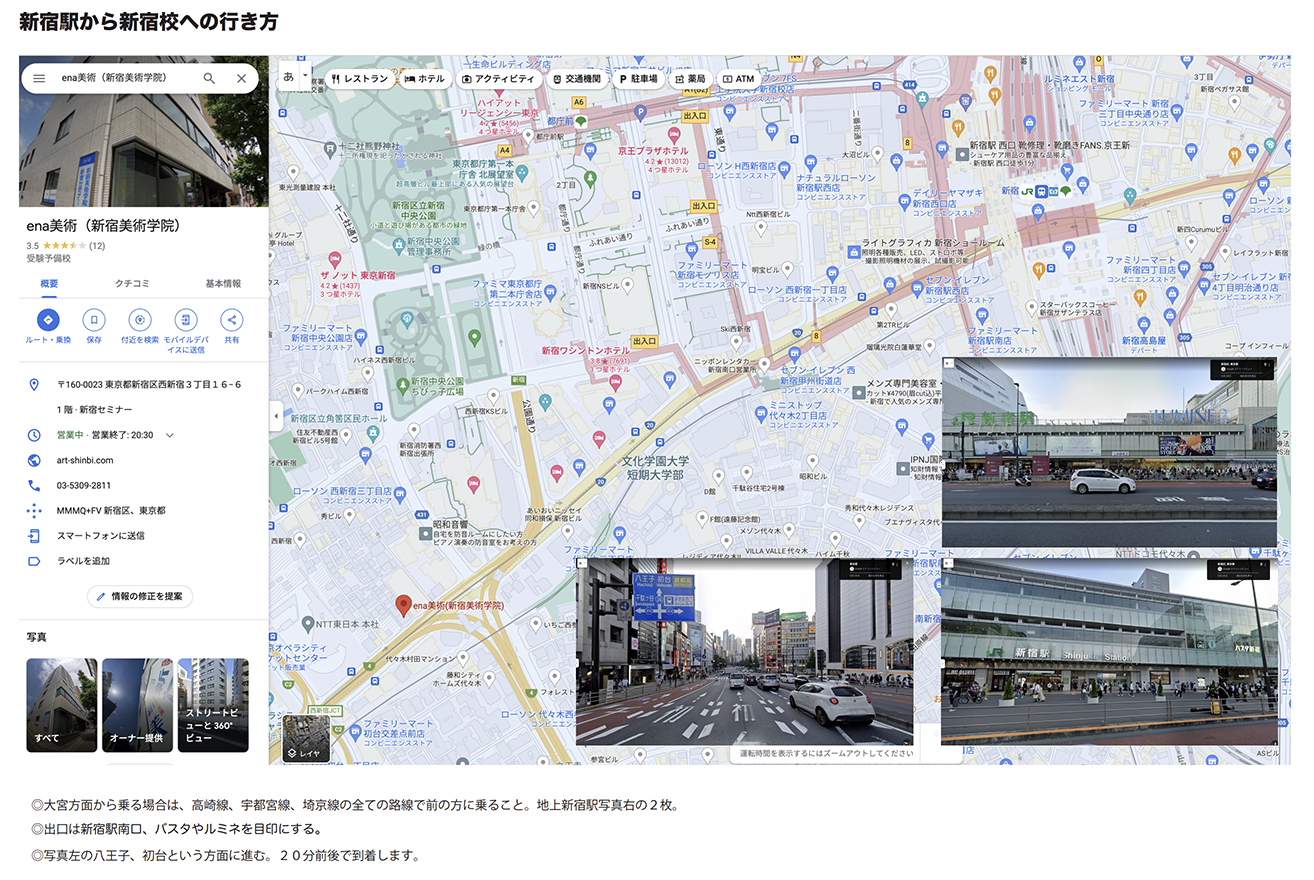Screen dimensions: 1314x880
Task: Select the ホテル filter chip
Action: [424, 78]
